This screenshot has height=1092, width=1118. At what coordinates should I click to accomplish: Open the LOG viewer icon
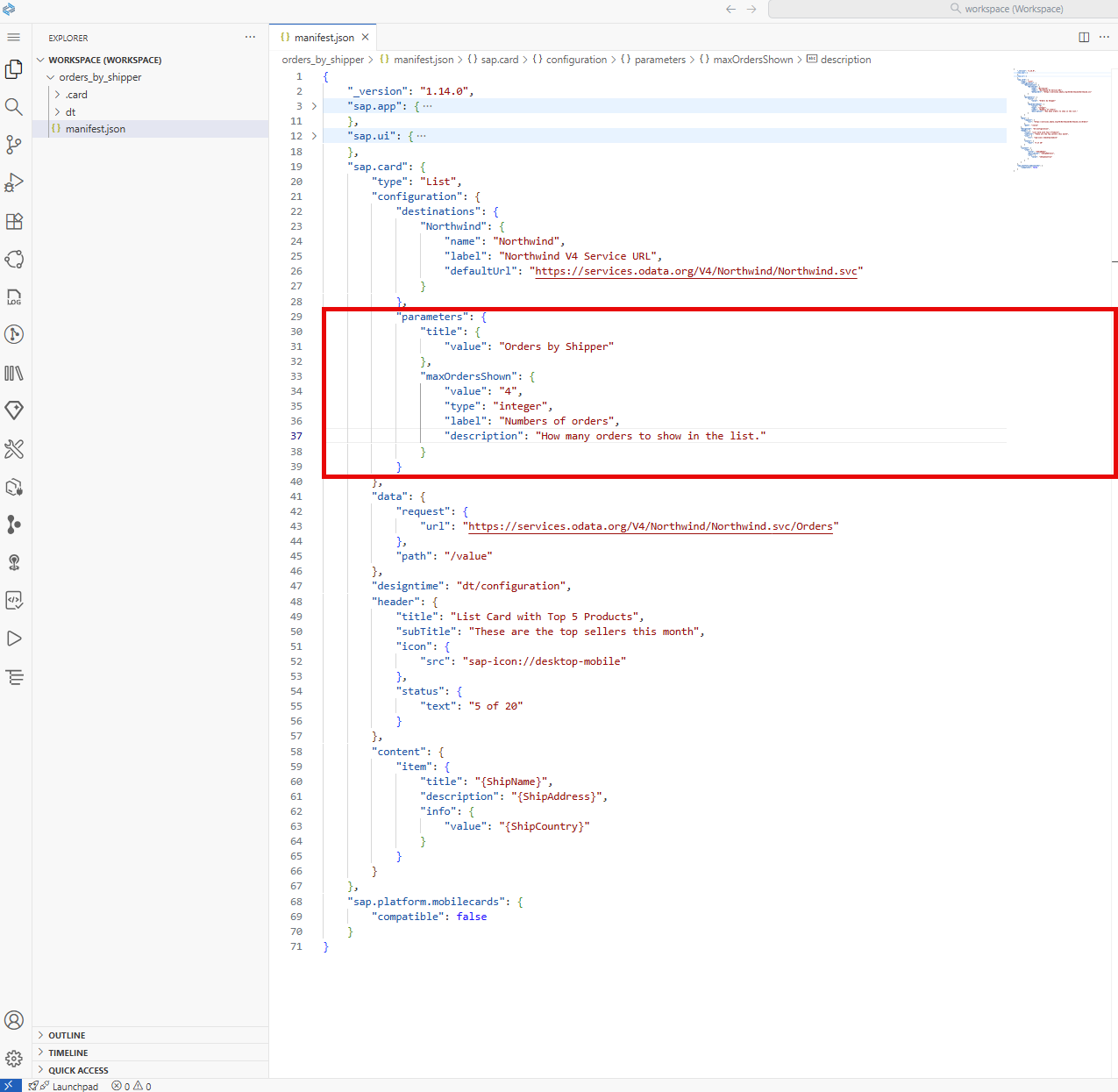click(14, 296)
